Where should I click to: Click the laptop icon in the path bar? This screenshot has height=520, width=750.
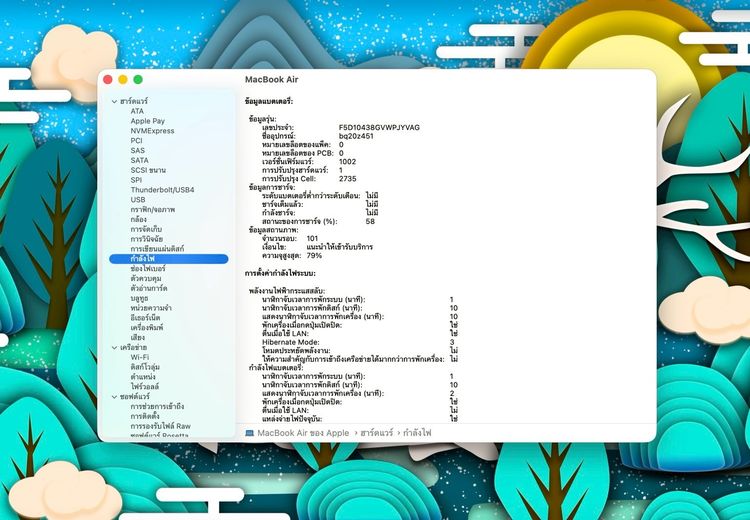(250, 433)
